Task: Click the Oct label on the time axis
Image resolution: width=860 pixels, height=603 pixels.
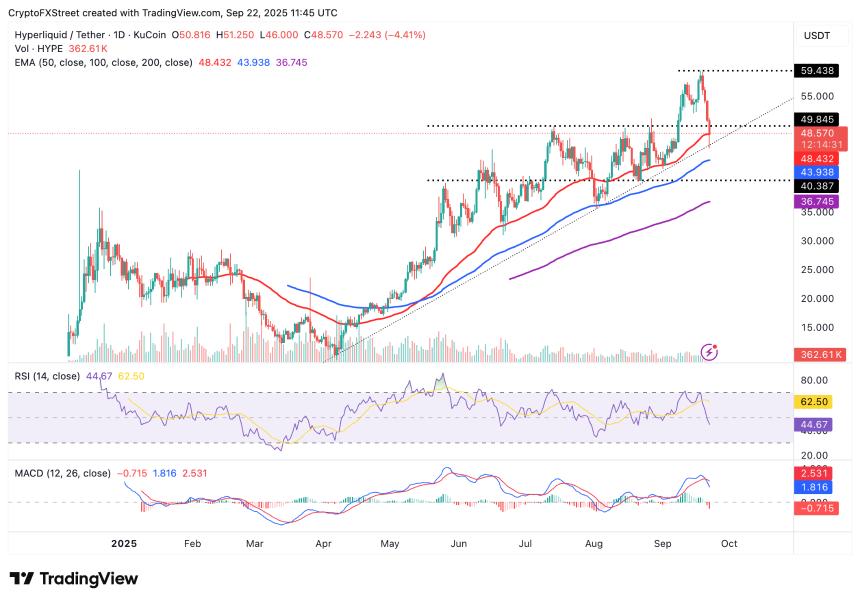Action: pyautogui.click(x=729, y=543)
